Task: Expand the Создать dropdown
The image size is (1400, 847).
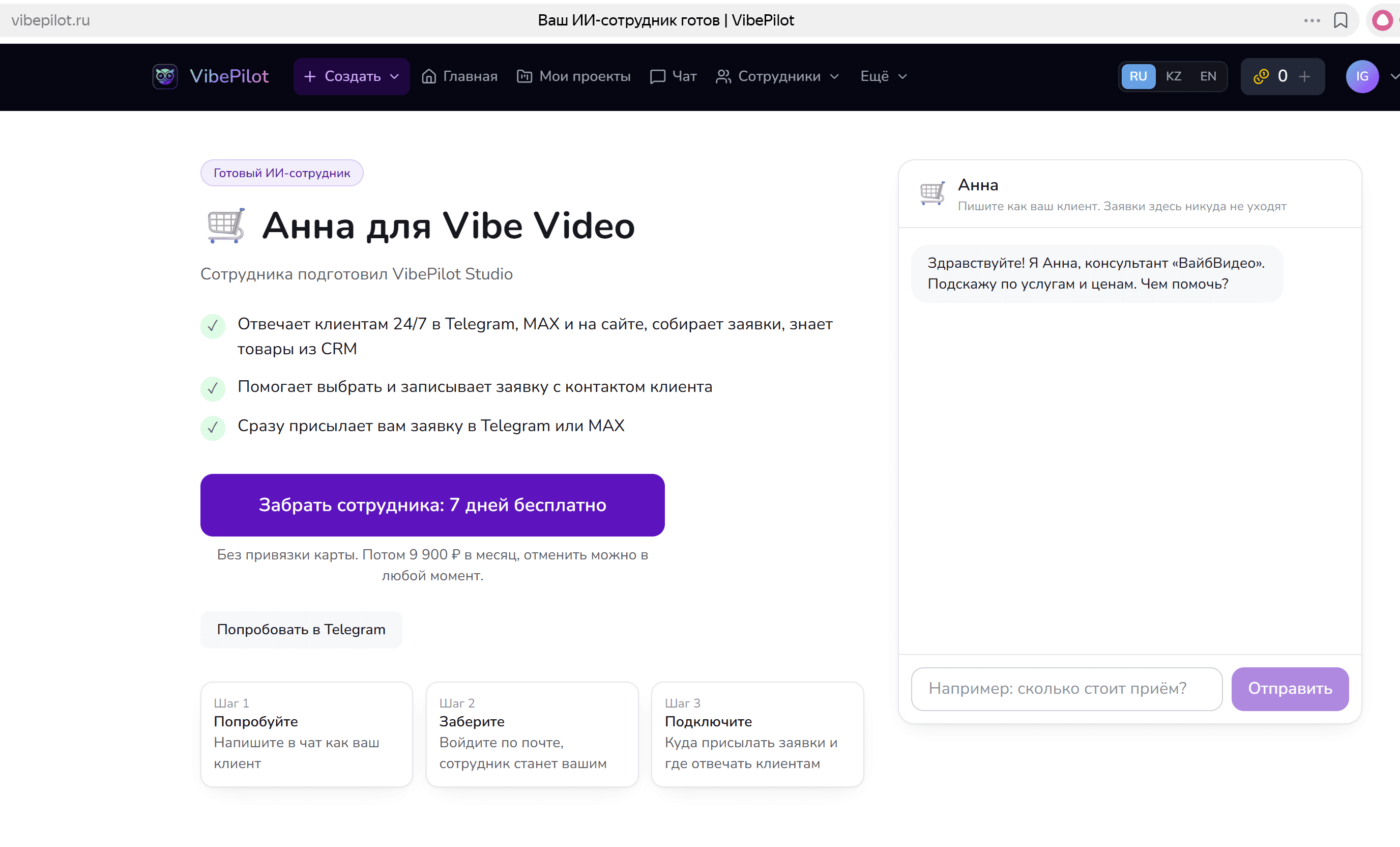Action: click(352, 76)
